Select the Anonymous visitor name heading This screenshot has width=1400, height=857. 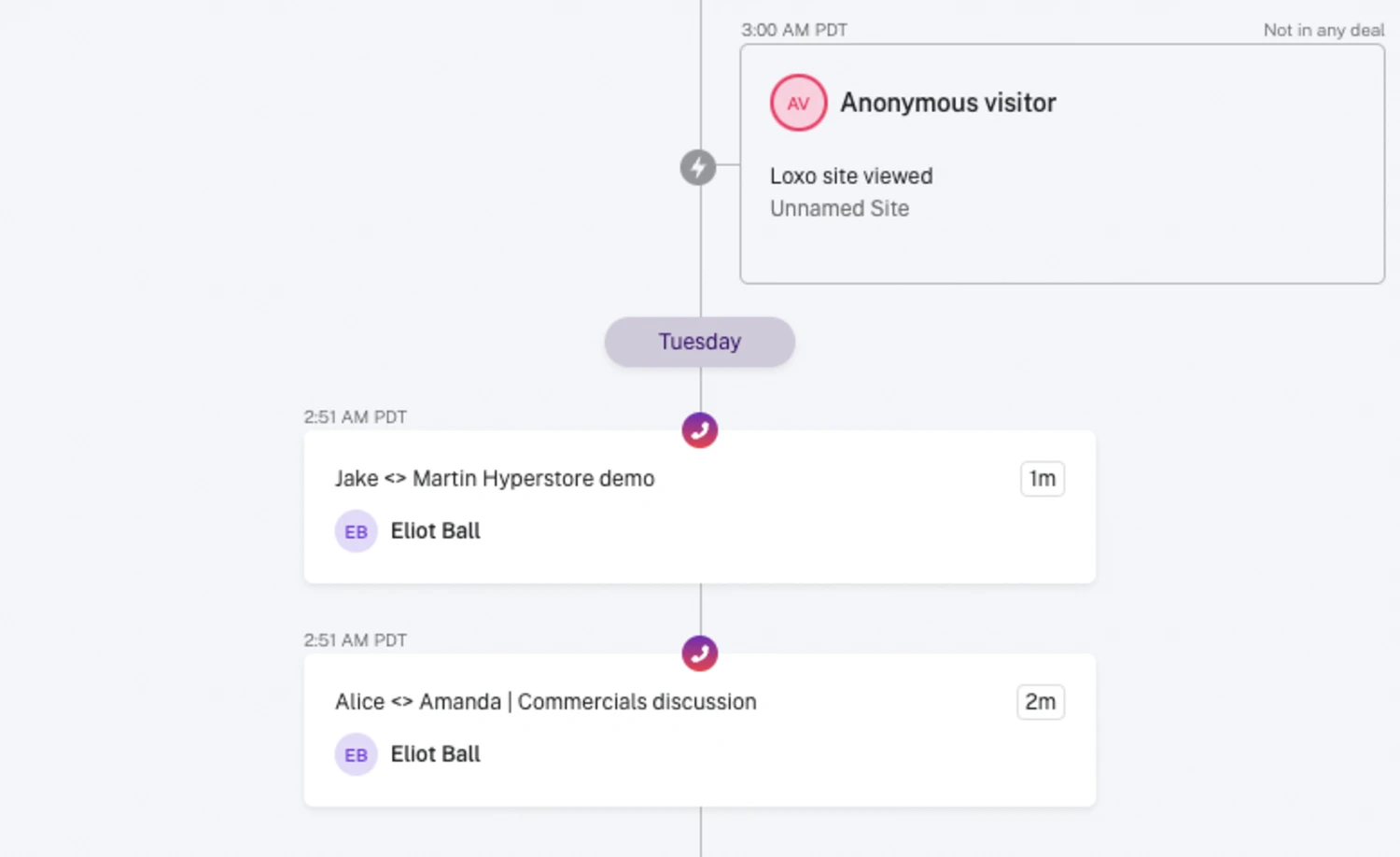coord(947,103)
